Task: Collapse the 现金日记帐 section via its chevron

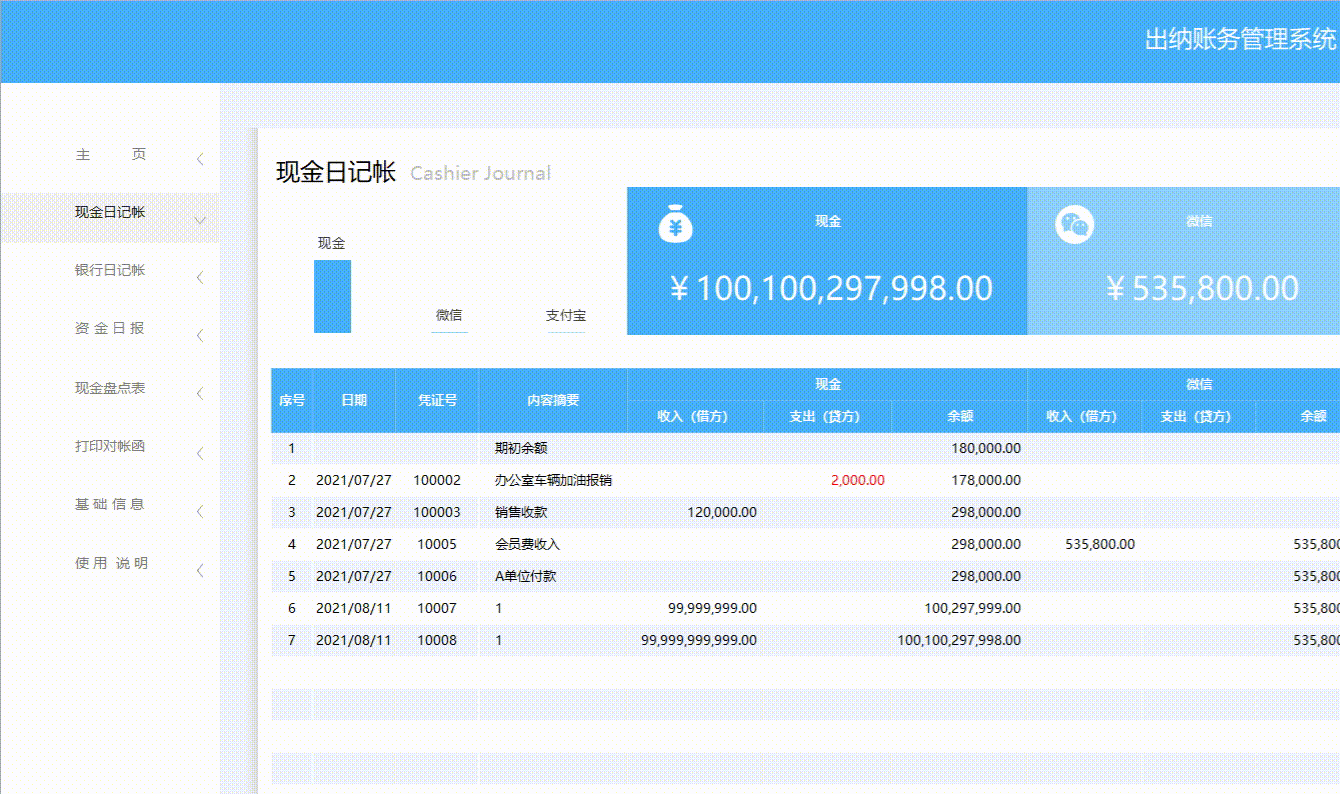Action: point(200,218)
